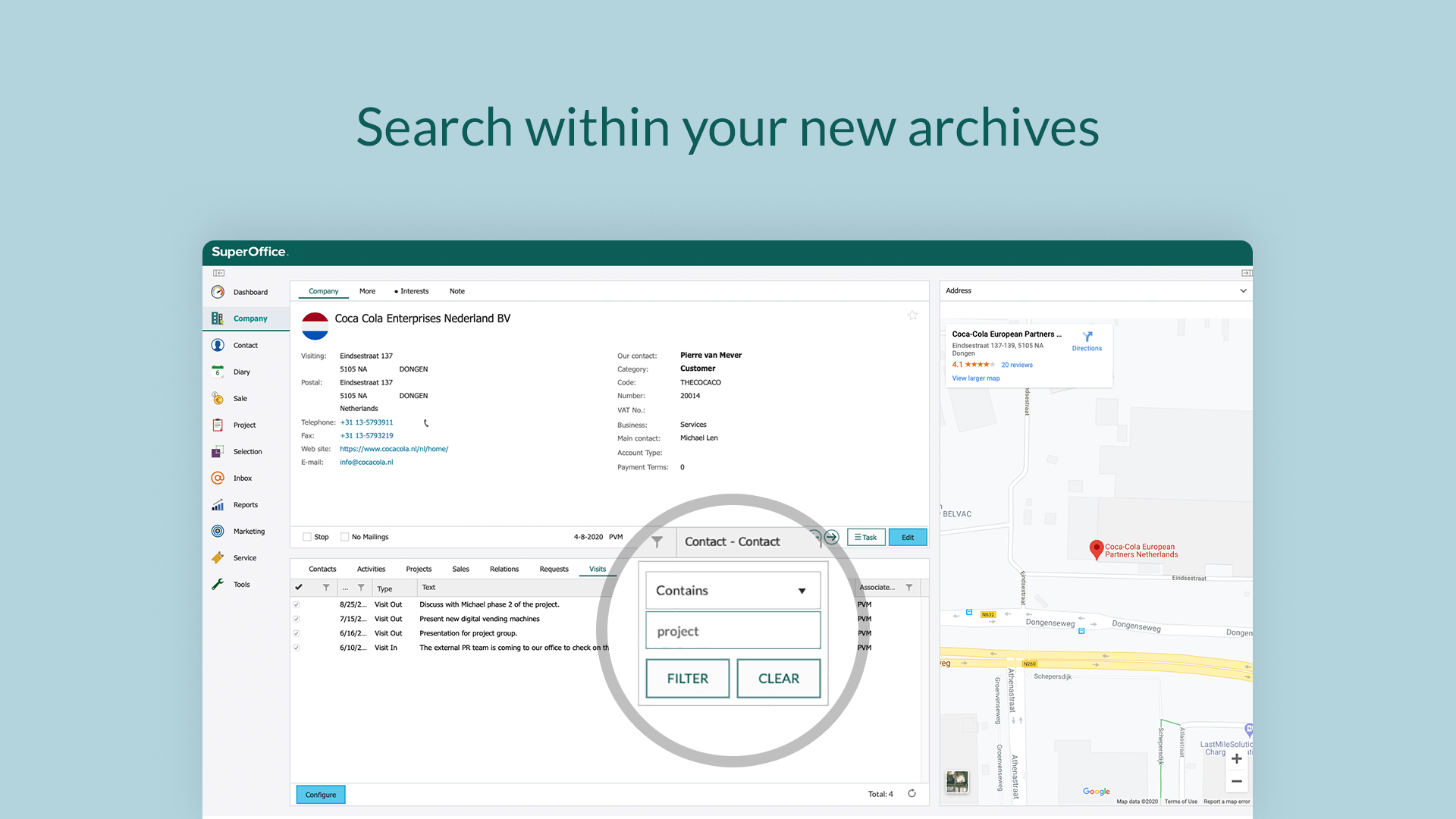
Task: Open the cocacola.nl web site link
Action: tap(394, 449)
